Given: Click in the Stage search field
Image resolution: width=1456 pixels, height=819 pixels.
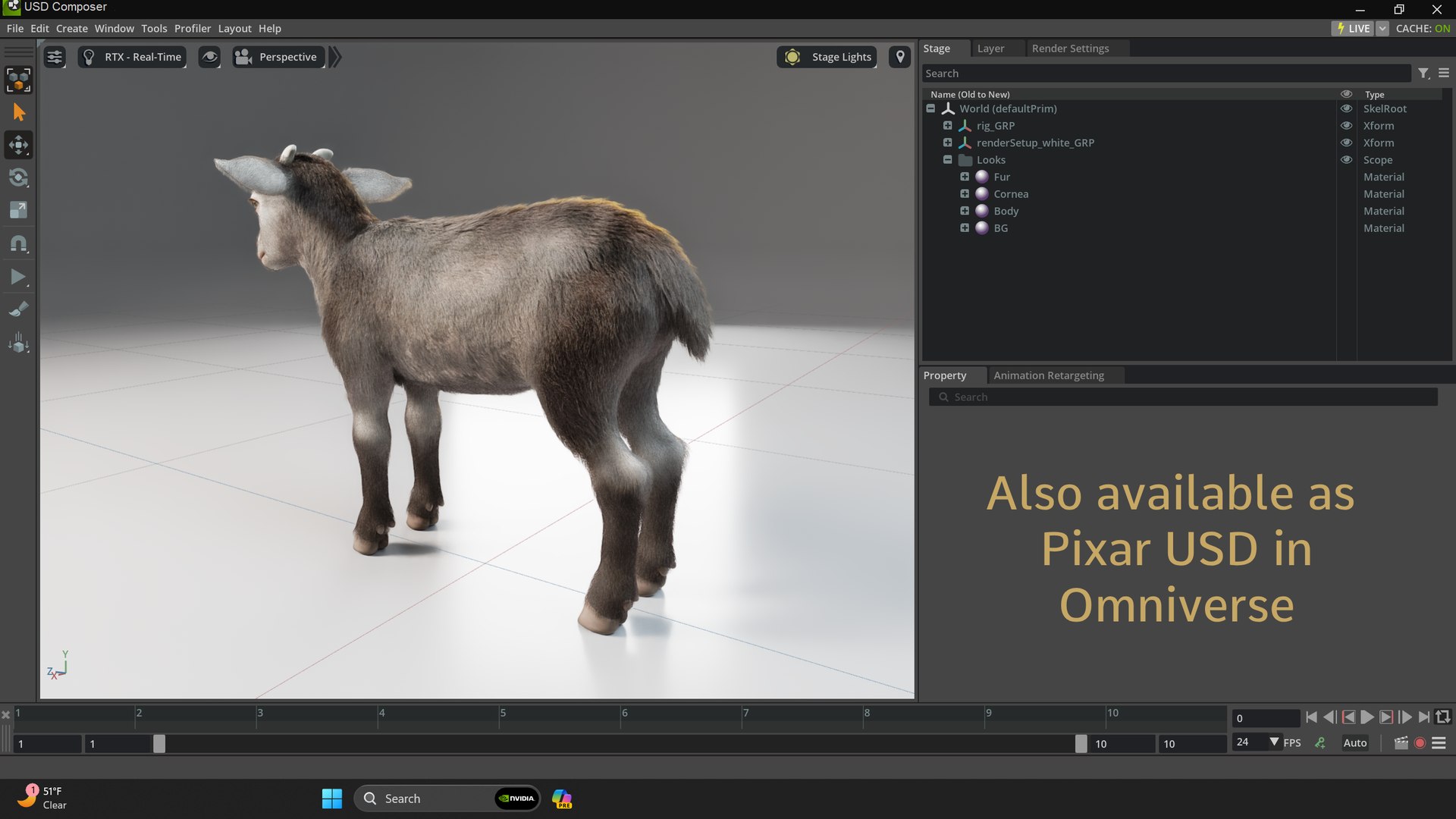Looking at the screenshot, I should click(x=1166, y=73).
